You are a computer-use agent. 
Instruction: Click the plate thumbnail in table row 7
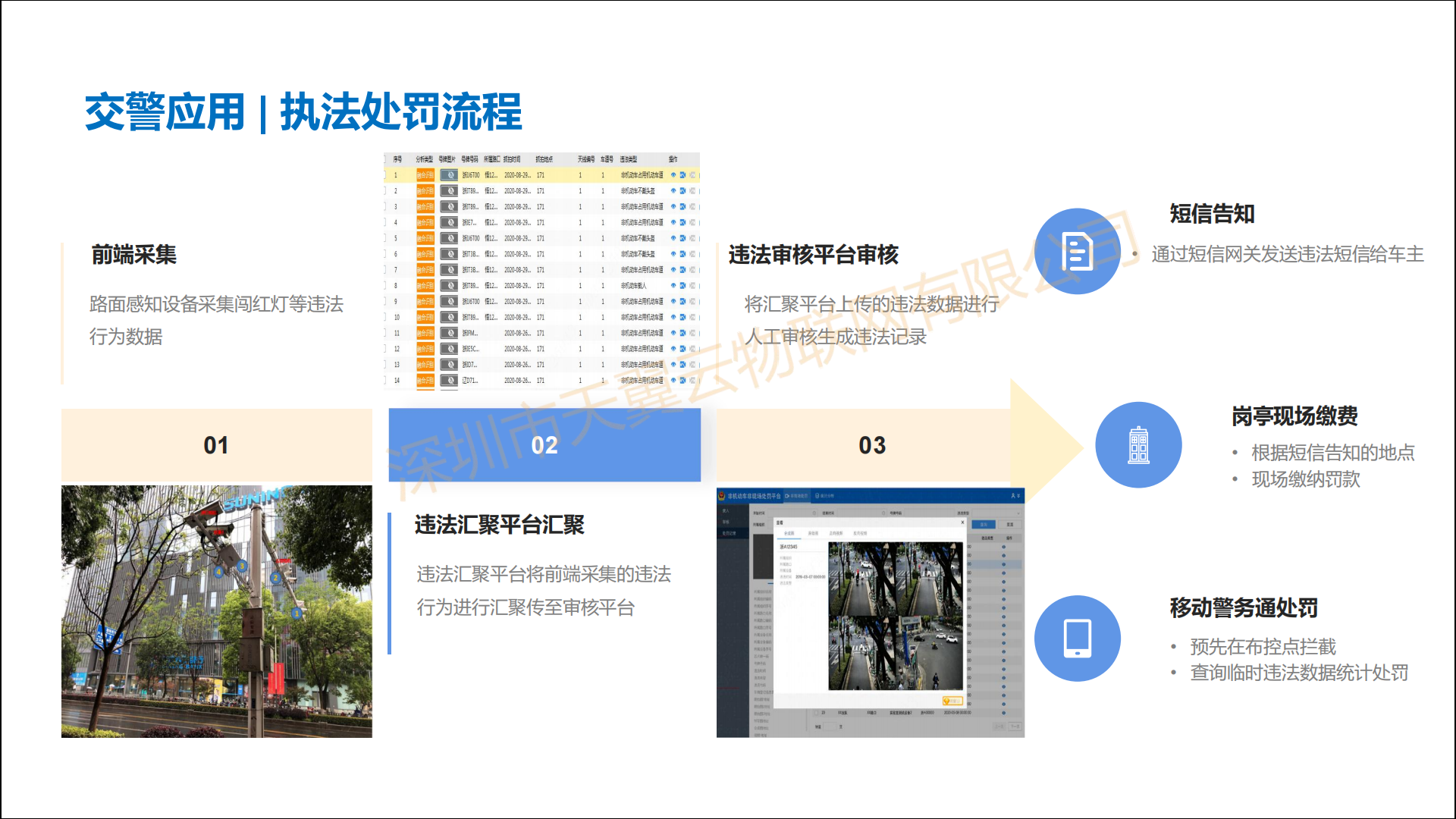tap(450, 270)
